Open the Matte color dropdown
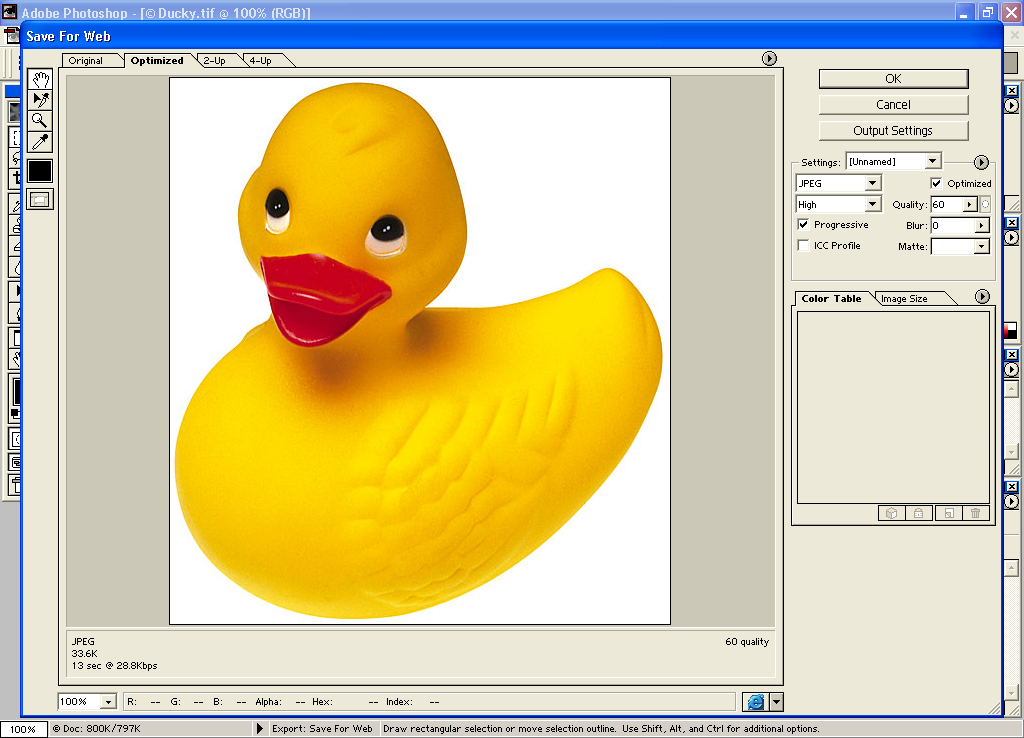The image size is (1024, 738). tap(981, 246)
